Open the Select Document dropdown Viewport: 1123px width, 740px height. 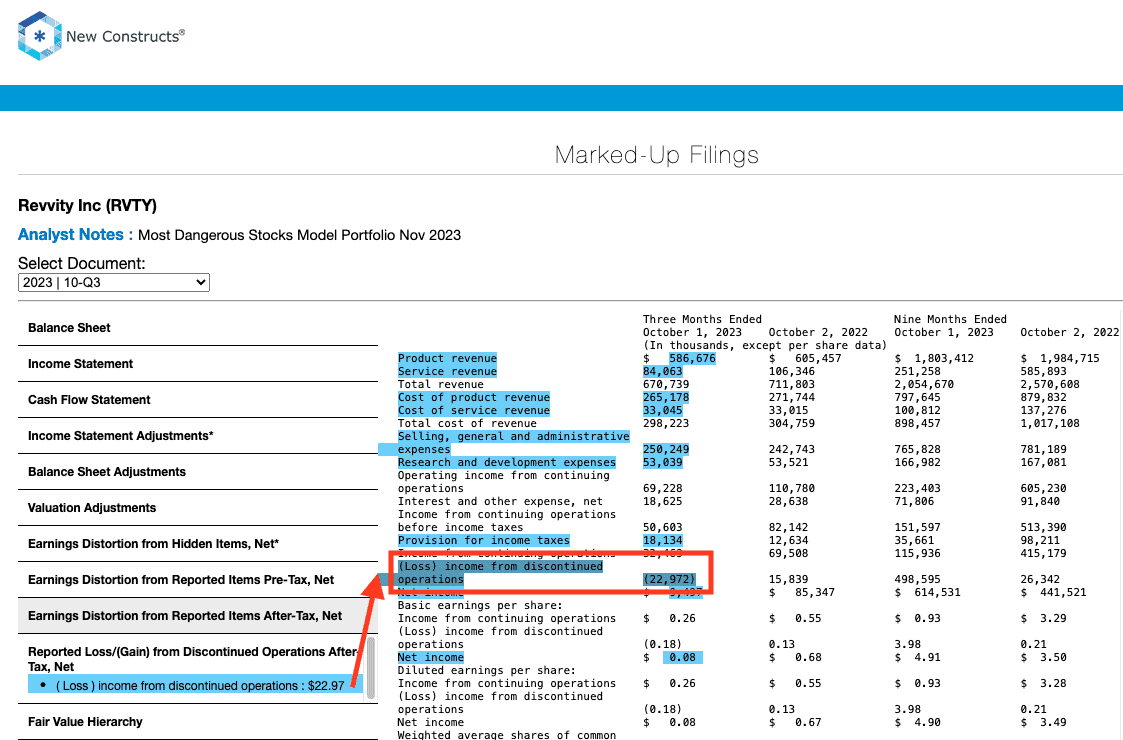click(114, 282)
